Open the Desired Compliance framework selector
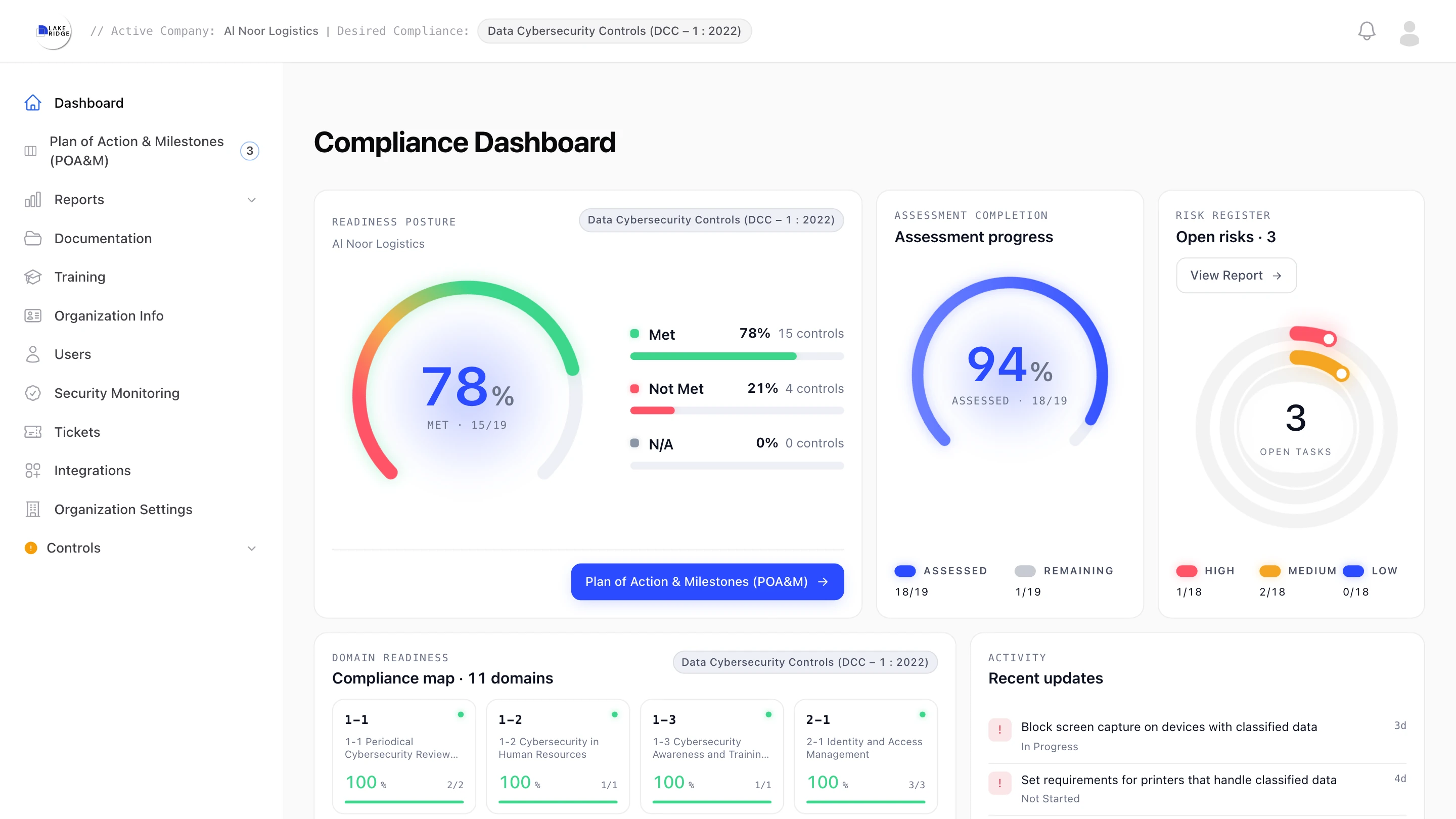Screen dimensions: 1456x819 [614, 31]
